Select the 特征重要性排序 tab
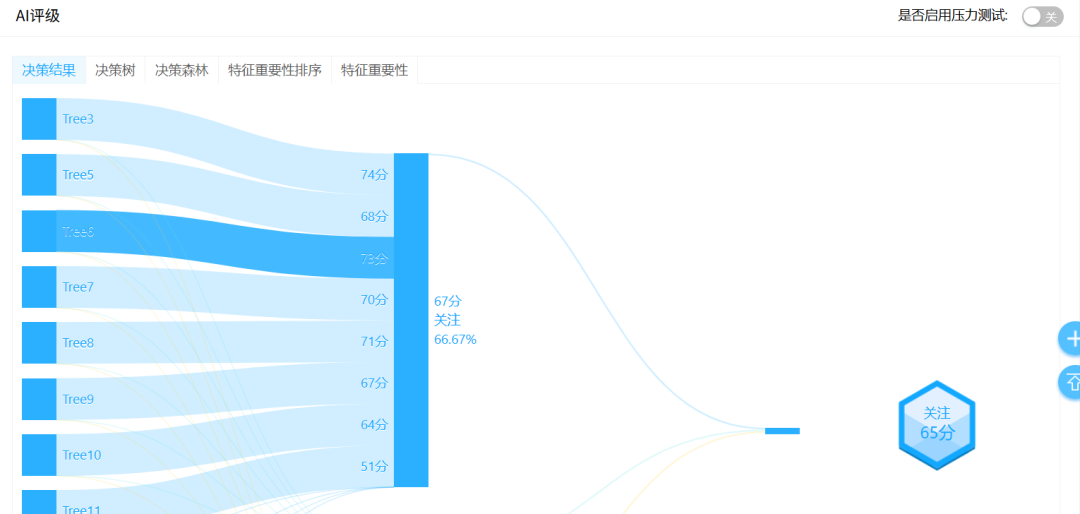This screenshot has width=1080, height=514. (275, 70)
